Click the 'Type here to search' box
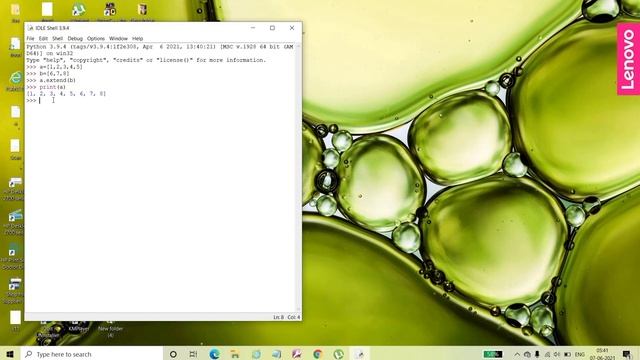This screenshot has width=640, height=360. coord(91,354)
